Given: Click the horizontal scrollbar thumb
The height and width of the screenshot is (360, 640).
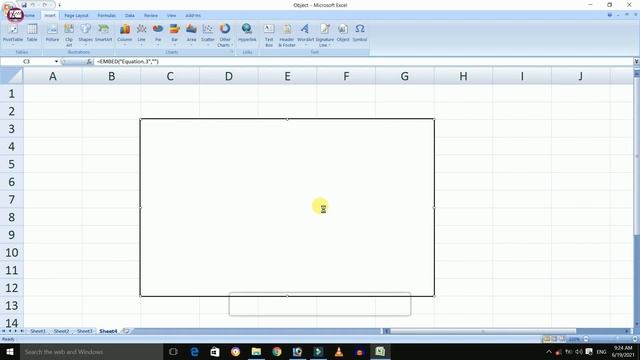Looking at the screenshot, I should [483, 331].
